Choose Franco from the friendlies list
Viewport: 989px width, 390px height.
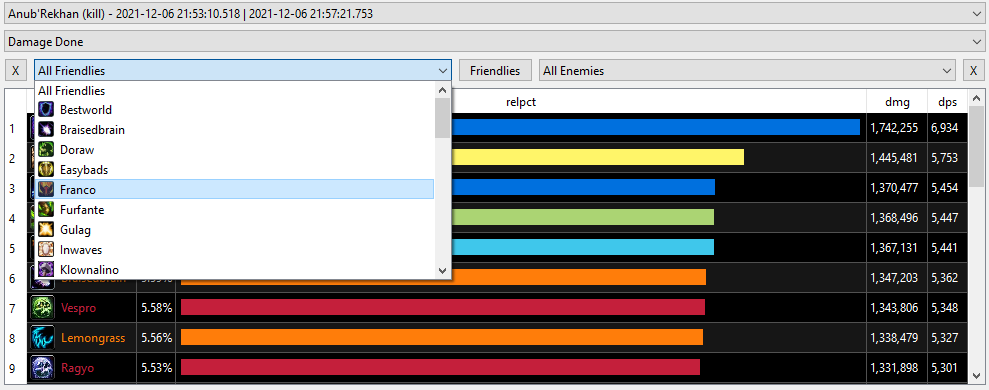(x=235, y=189)
